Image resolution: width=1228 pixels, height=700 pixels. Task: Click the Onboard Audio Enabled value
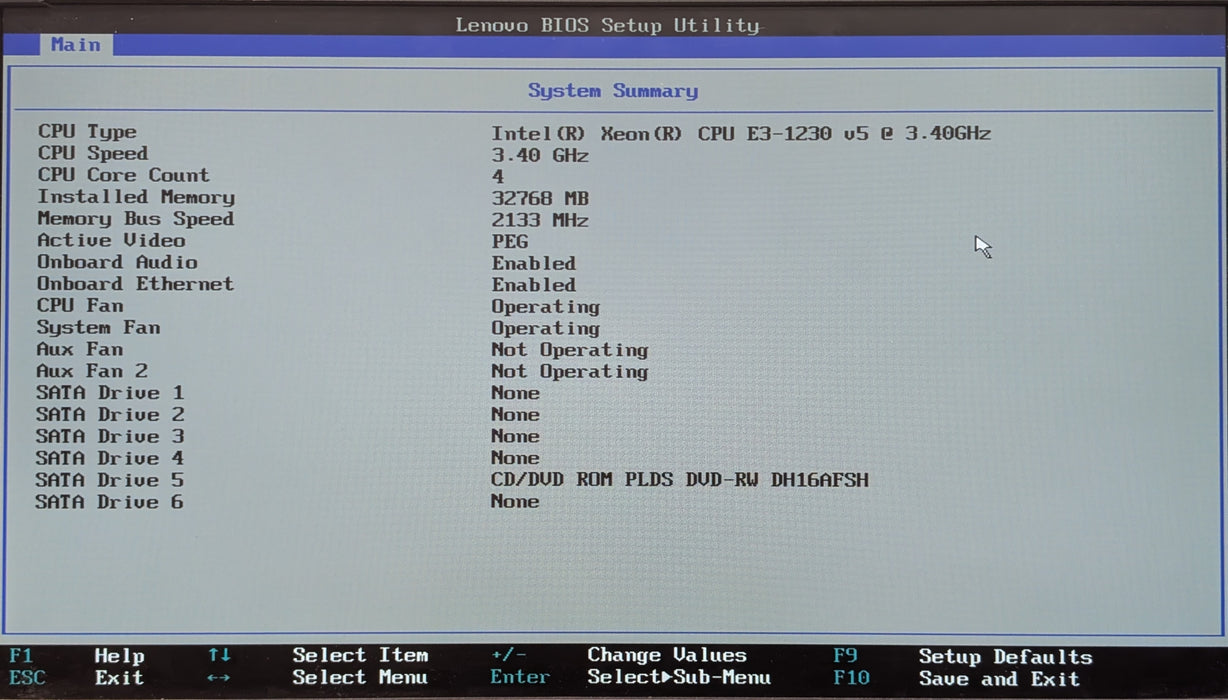(x=533, y=264)
